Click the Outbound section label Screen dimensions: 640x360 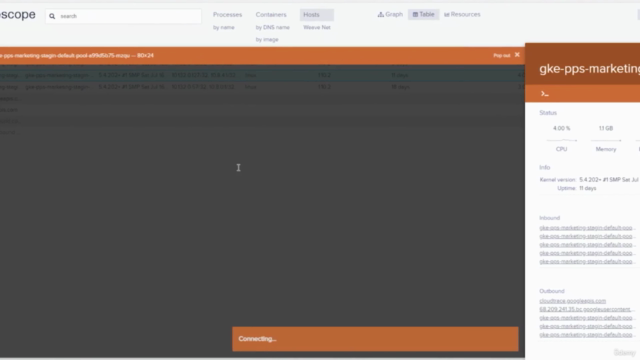click(x=551, y=291)
